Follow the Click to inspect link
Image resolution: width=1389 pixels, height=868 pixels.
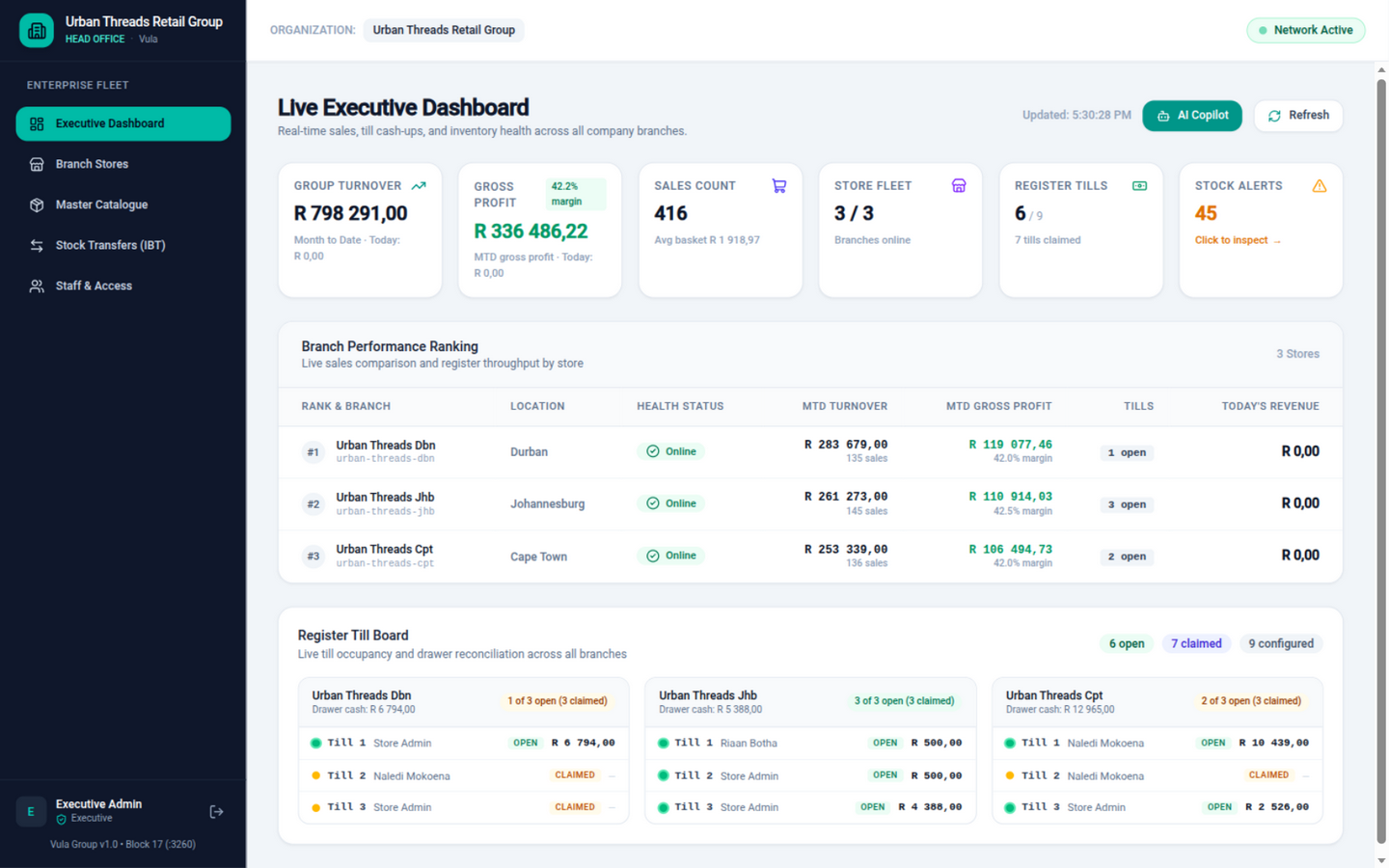pos(1238,240)
